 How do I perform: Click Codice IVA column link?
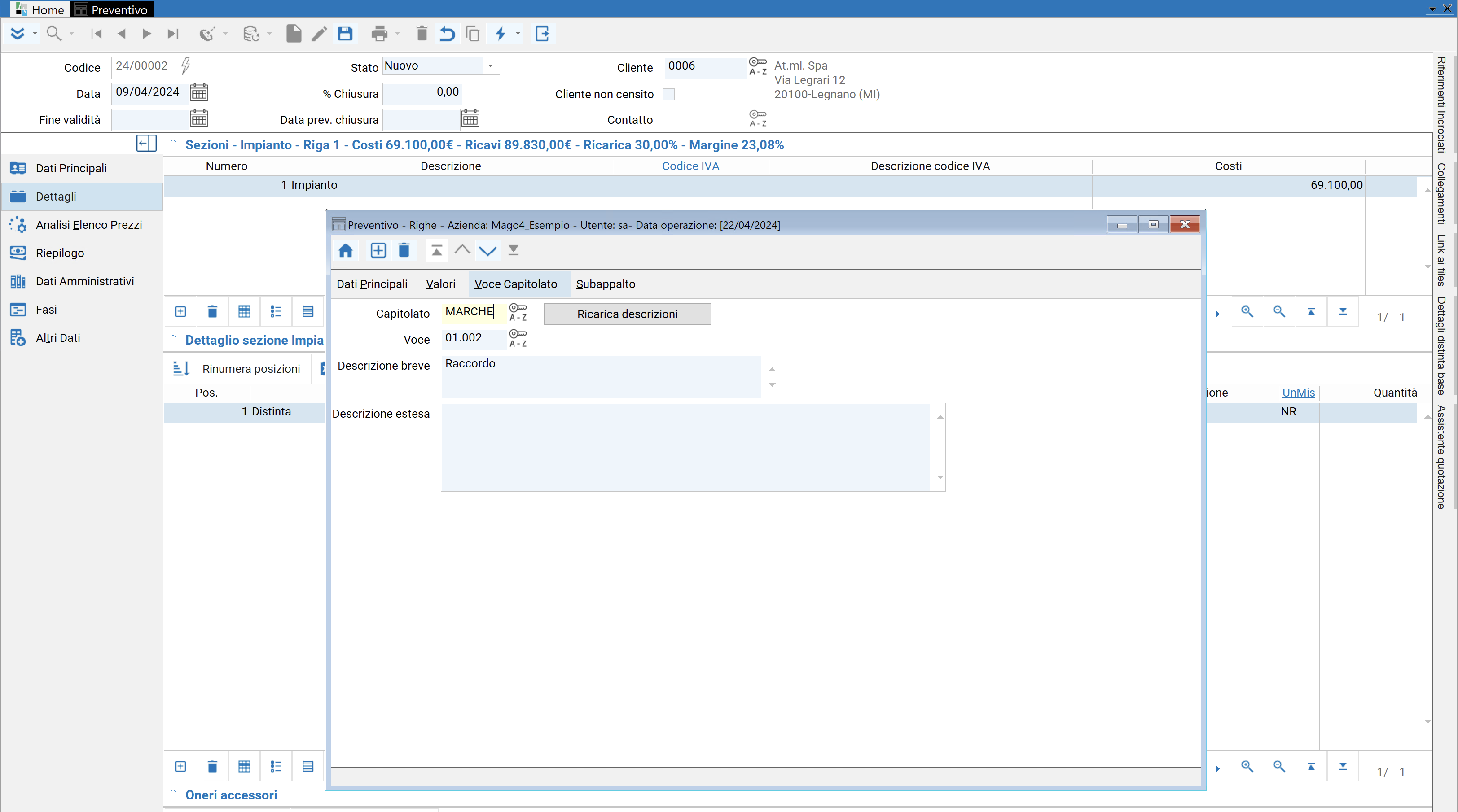coord(690,166)
